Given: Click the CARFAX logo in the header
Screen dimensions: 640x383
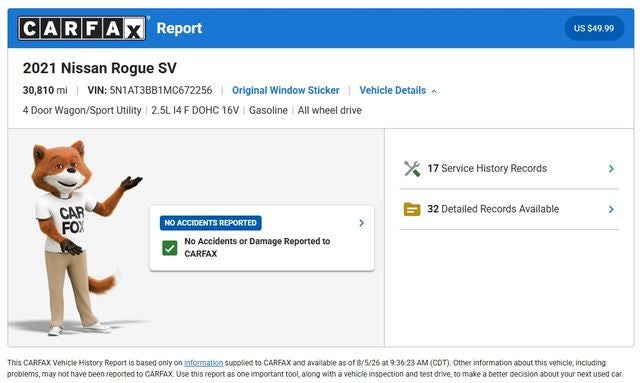Looking at the screenshot, I should [82, 28].
